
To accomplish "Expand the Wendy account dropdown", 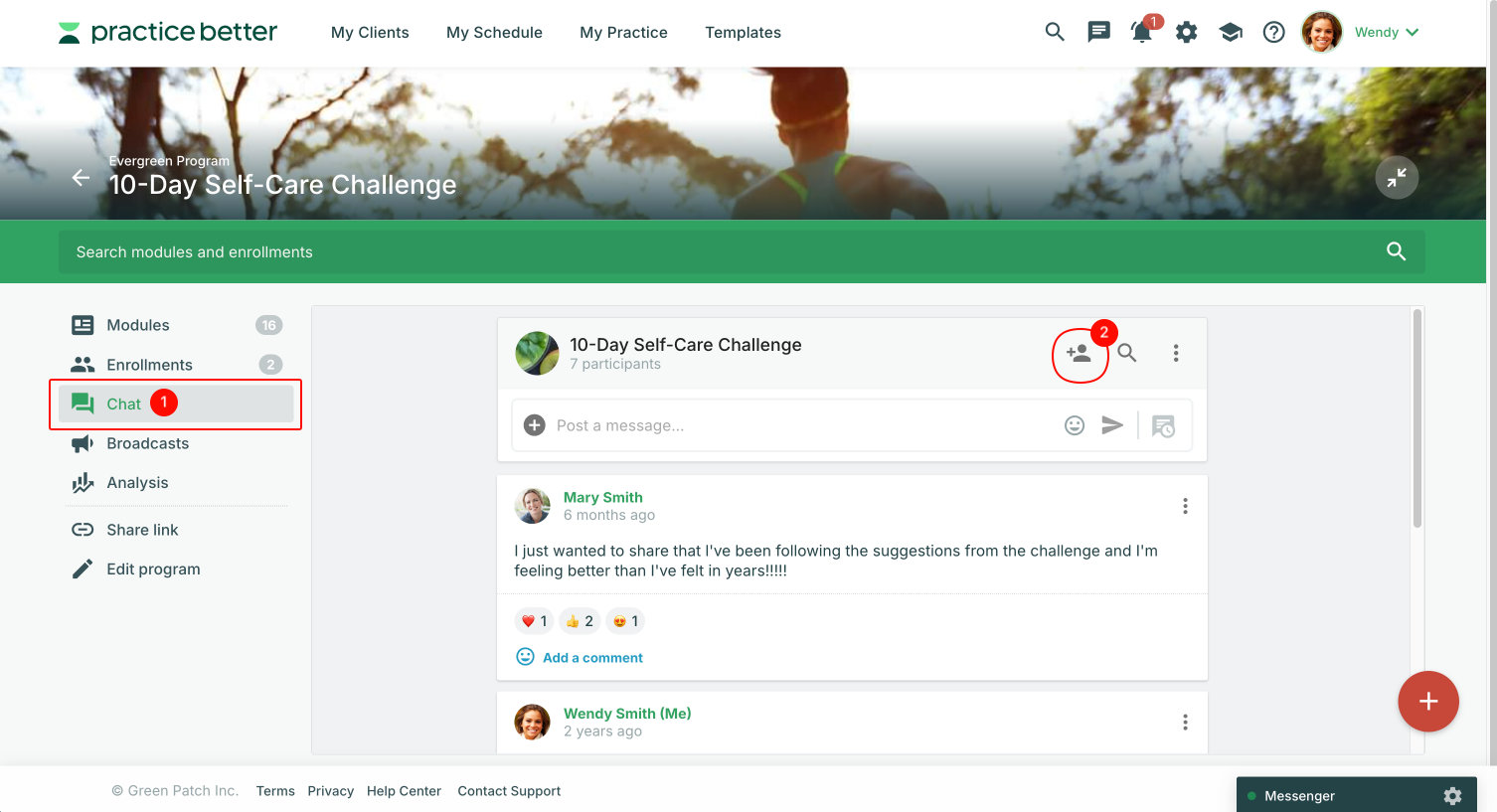I will (1386, 32).
